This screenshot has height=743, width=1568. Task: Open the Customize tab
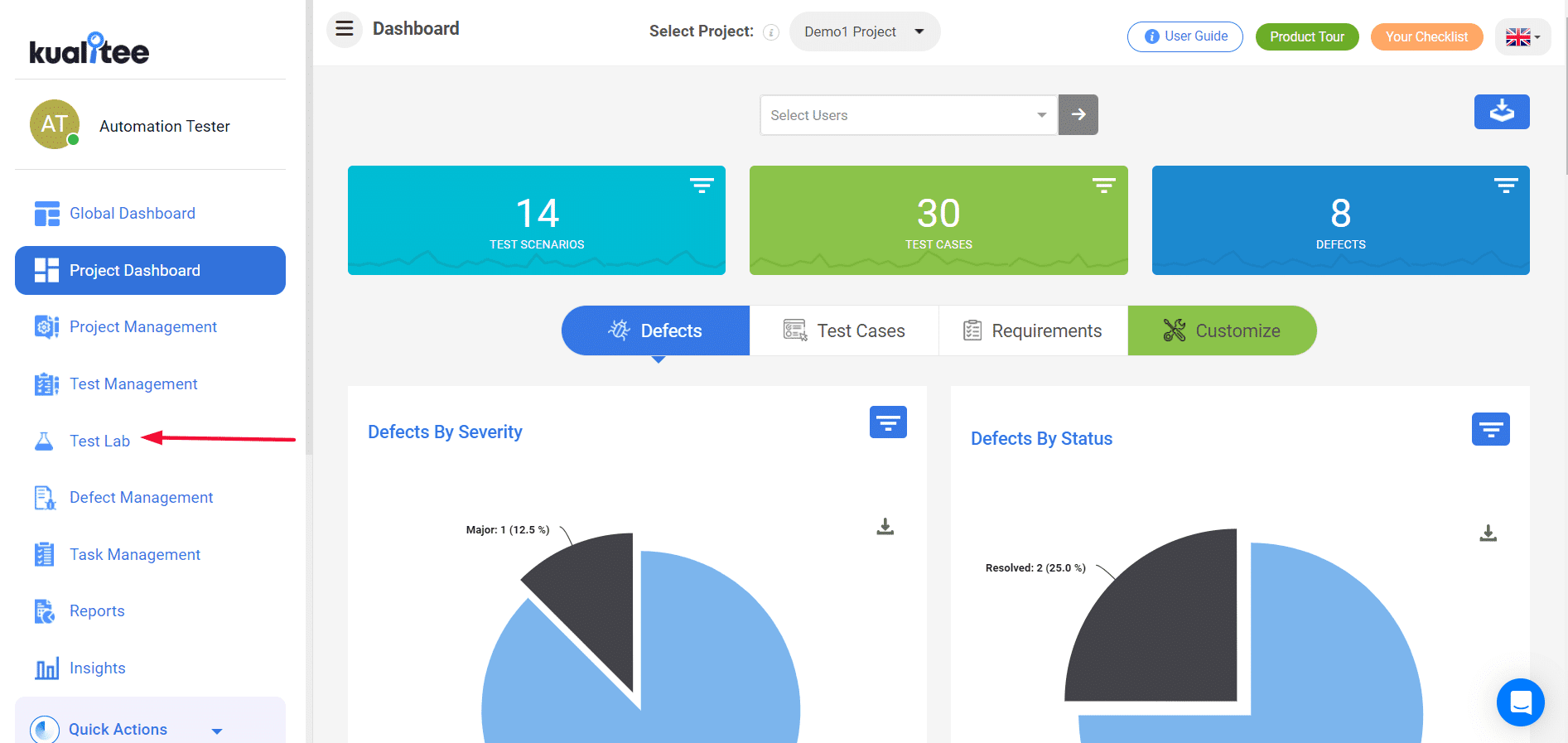(1222, 330)
